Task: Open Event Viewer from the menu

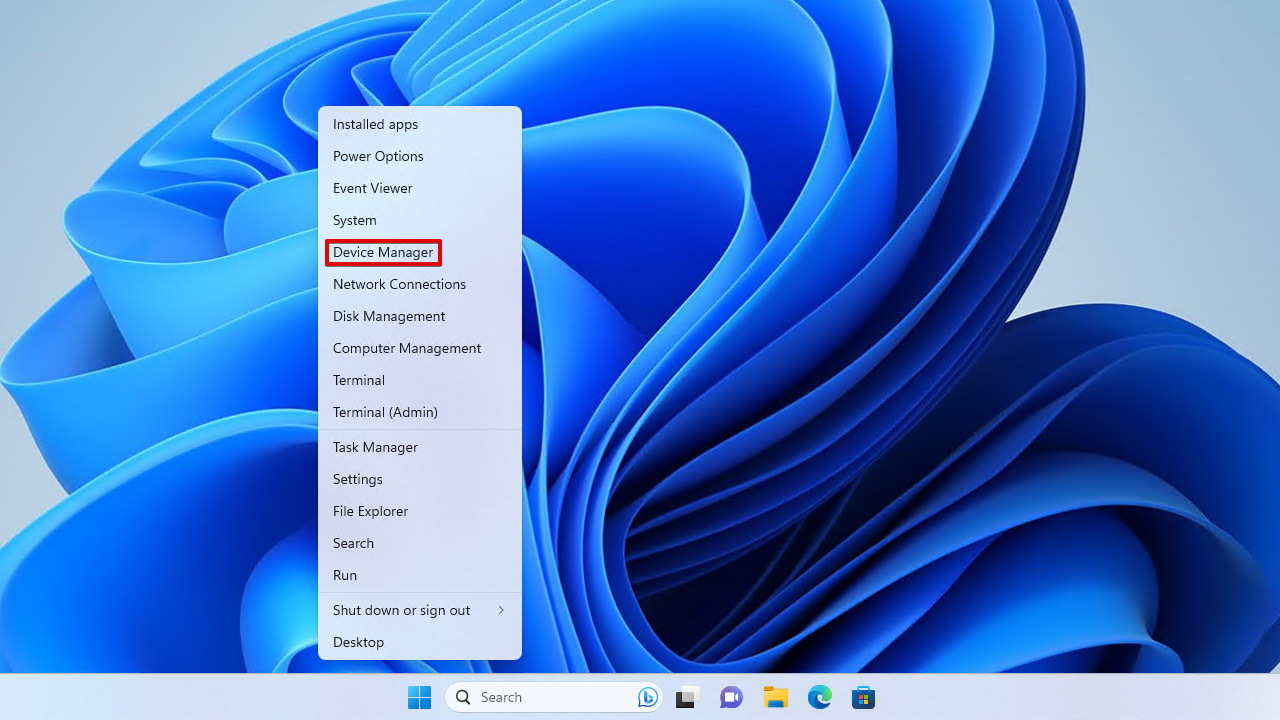Action: 372,188
